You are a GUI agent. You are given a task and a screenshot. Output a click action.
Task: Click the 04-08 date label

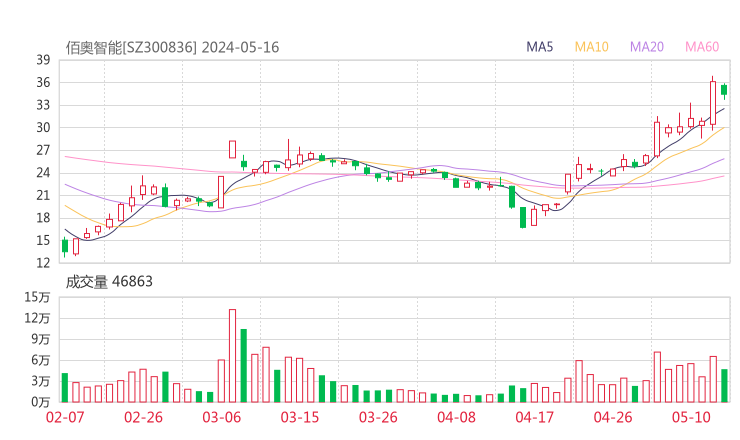[456, 417]
